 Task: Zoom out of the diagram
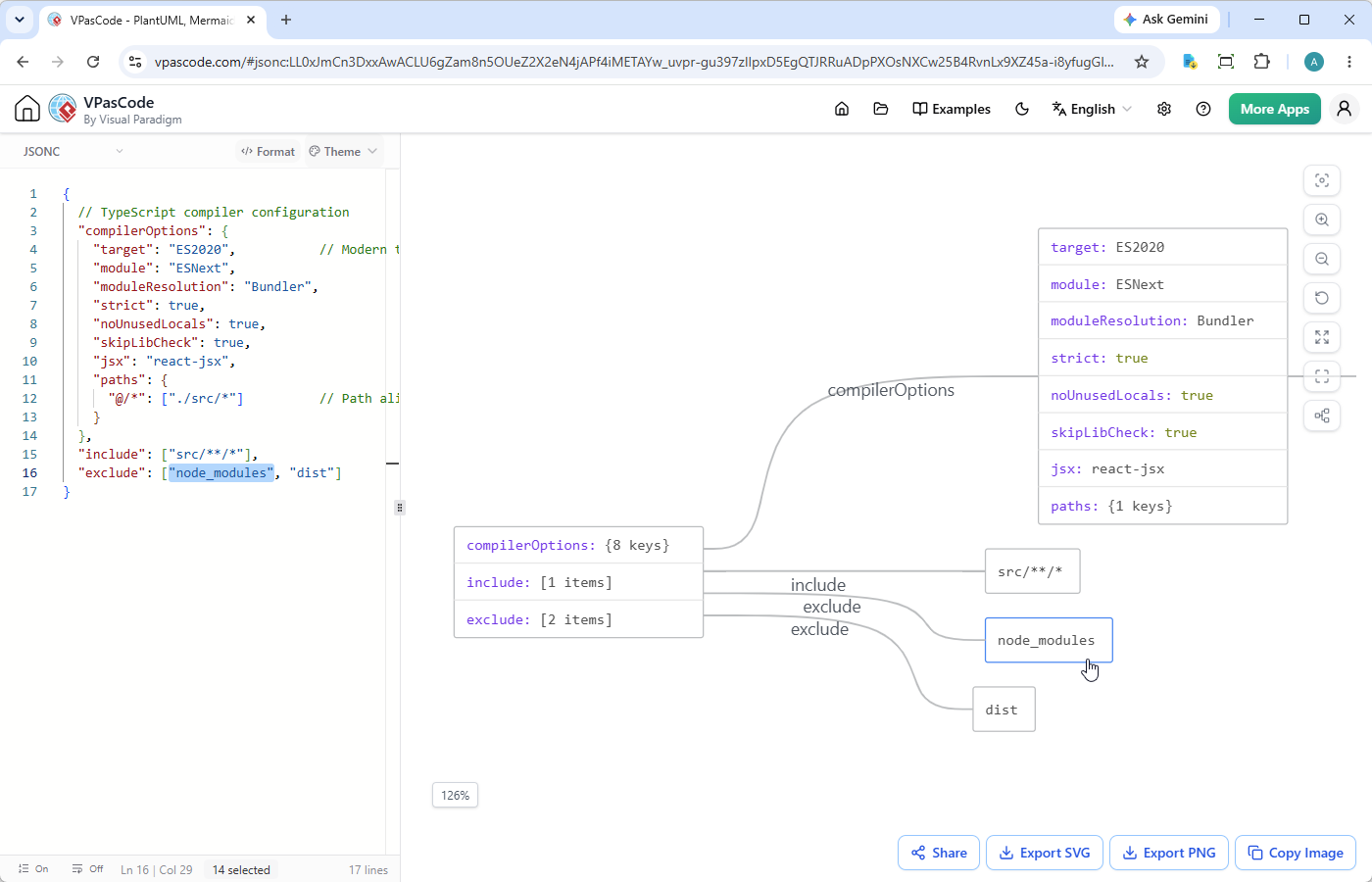pos(1322,259)
